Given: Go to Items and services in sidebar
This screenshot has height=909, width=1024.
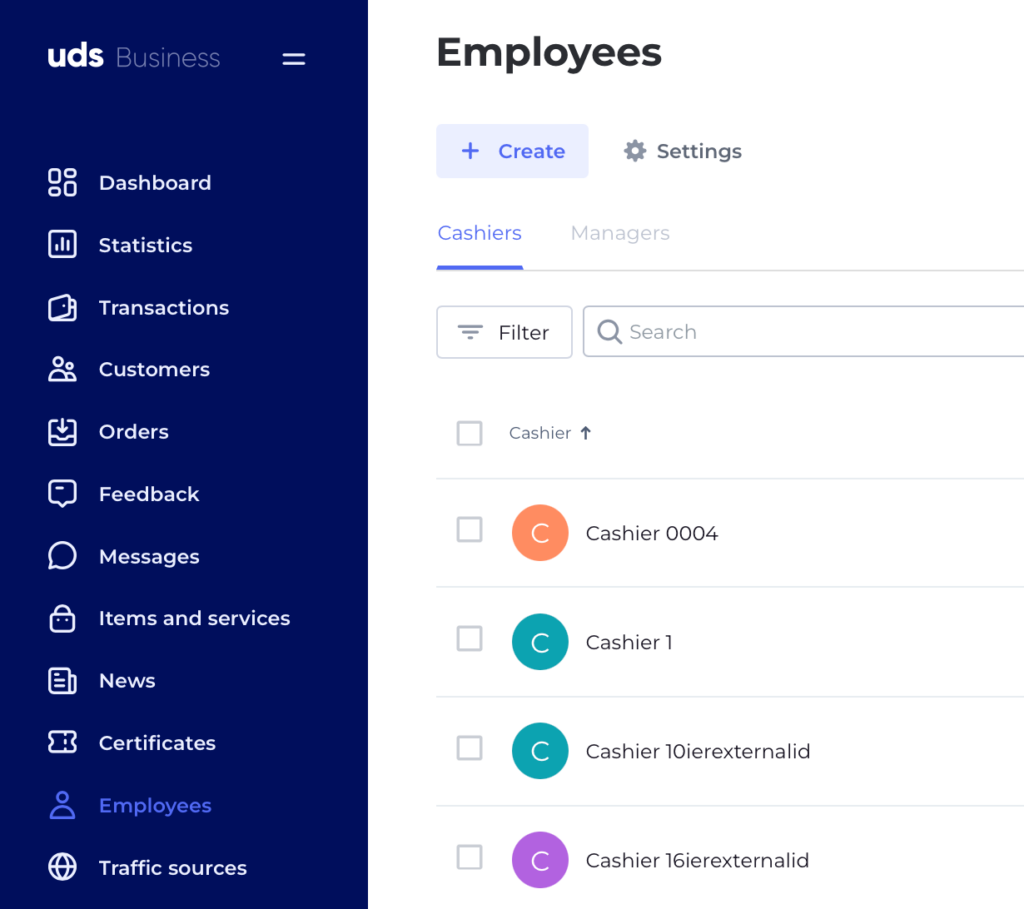Looking at the screenshot, I should pyautogui.click(x=194, y=618).
